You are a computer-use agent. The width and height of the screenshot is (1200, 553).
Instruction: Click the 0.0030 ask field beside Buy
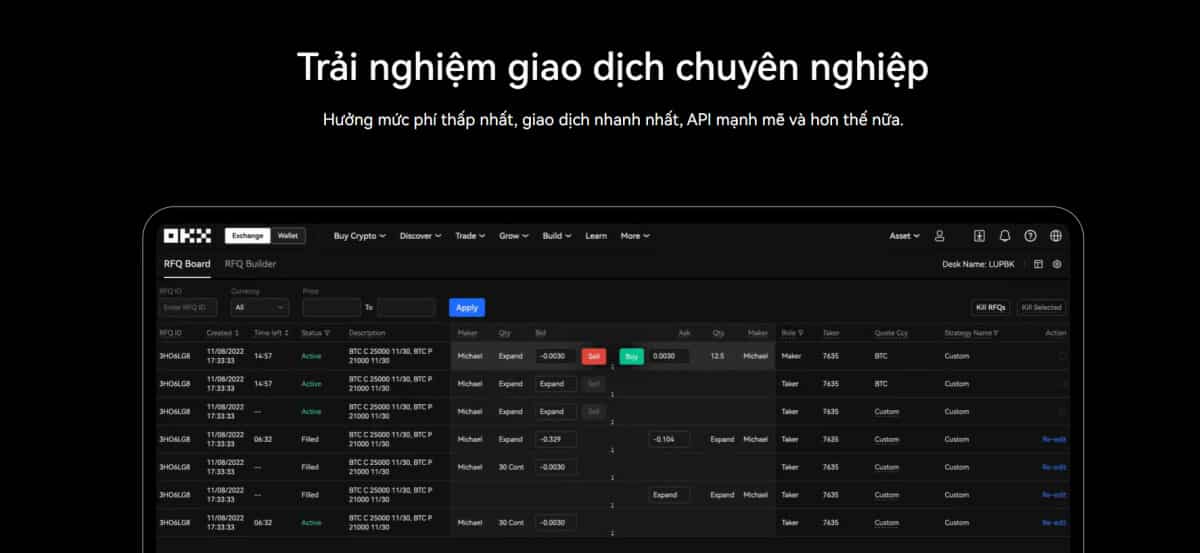point(668,356)
